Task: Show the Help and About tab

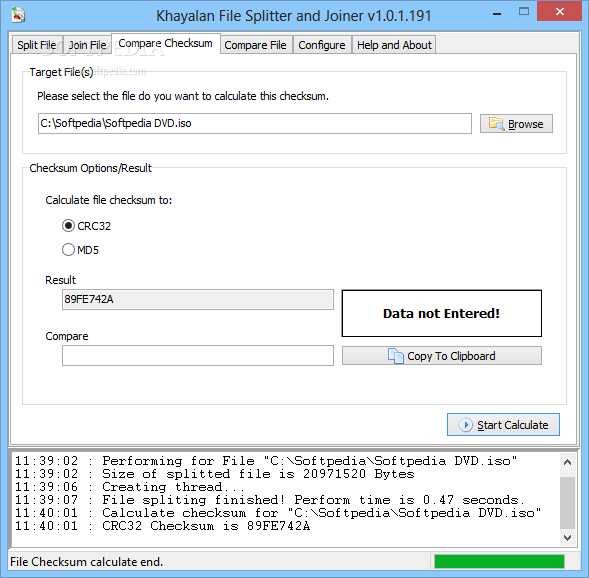Action: [x=394, y=45]
